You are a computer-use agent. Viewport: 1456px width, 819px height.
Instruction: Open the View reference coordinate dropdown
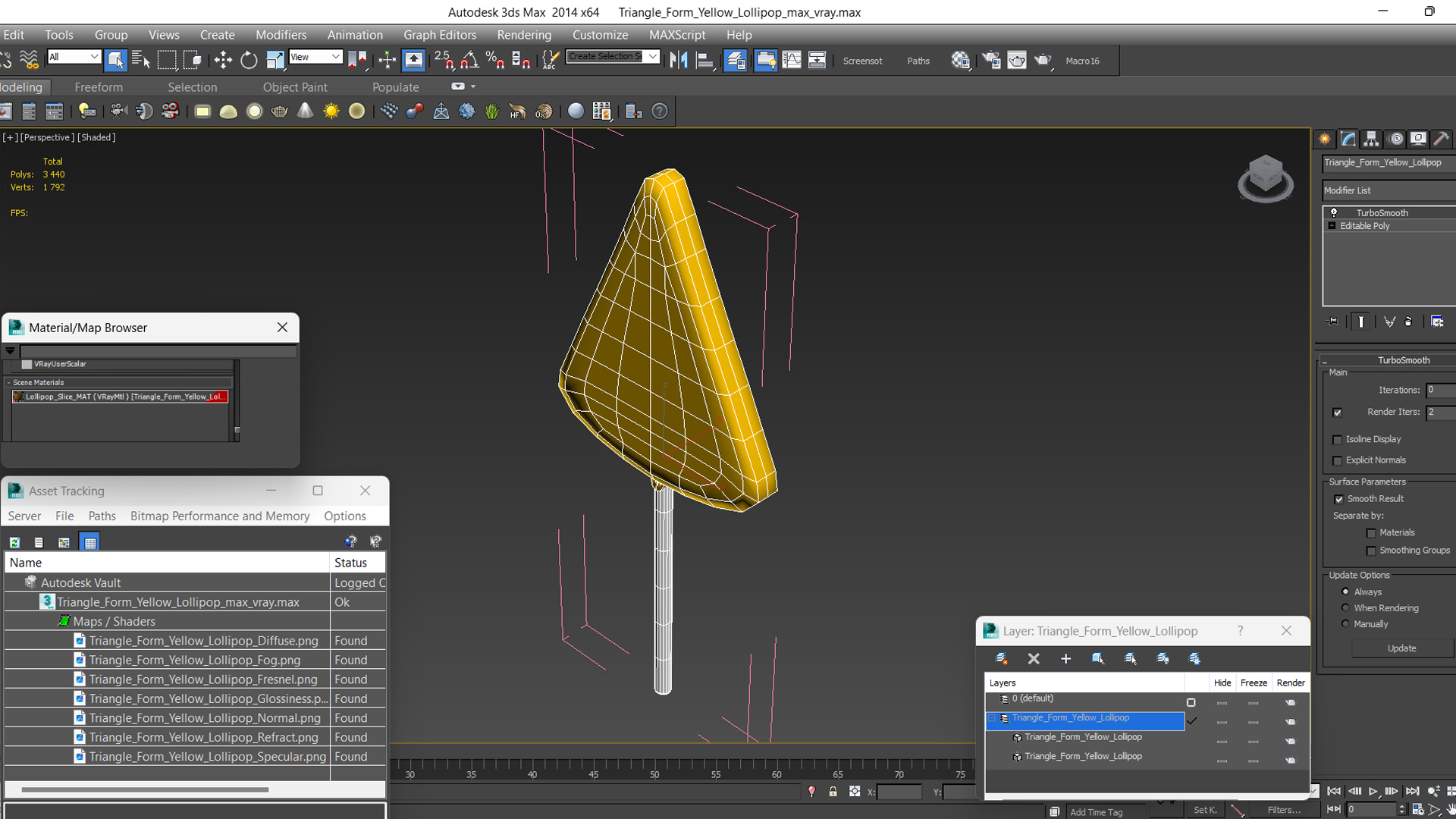[x=315, y=57]
